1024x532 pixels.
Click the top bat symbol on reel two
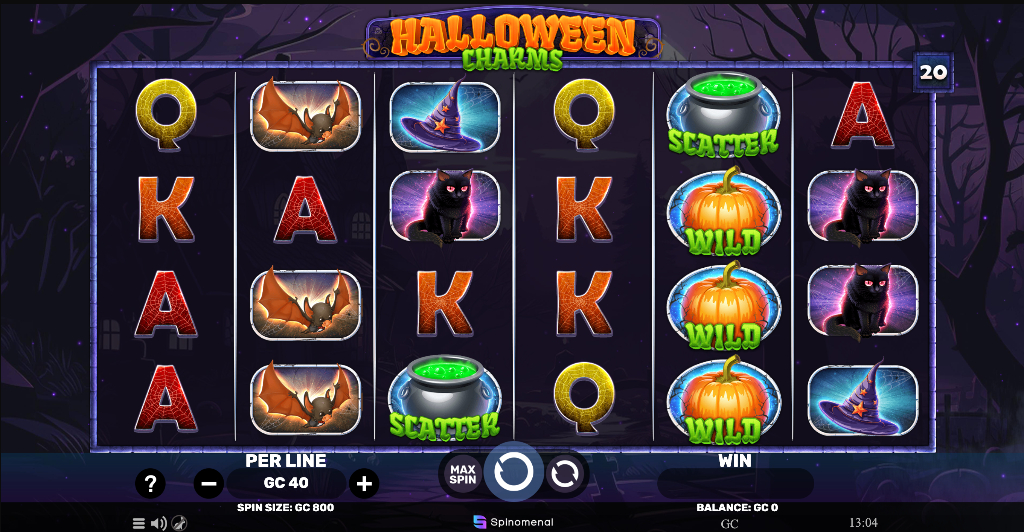tap(305, 115)
